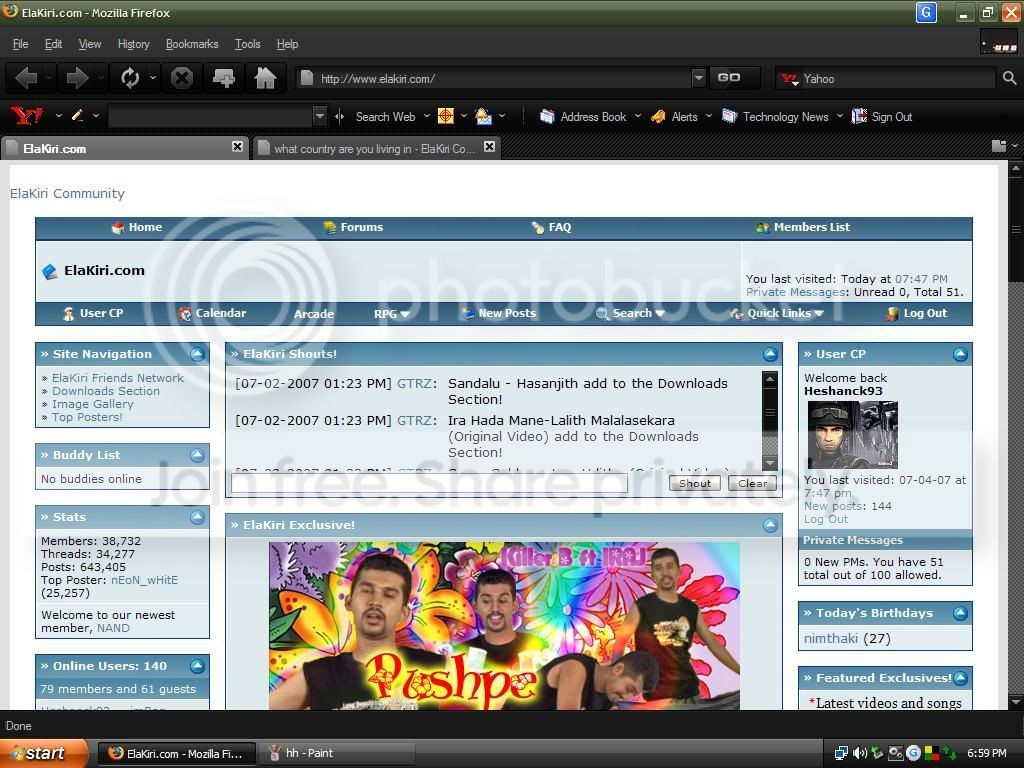Click the magnifier icon in the Yahoo search box
The width and height of the screenshot is (1024, 768).
pos(1009,78)
